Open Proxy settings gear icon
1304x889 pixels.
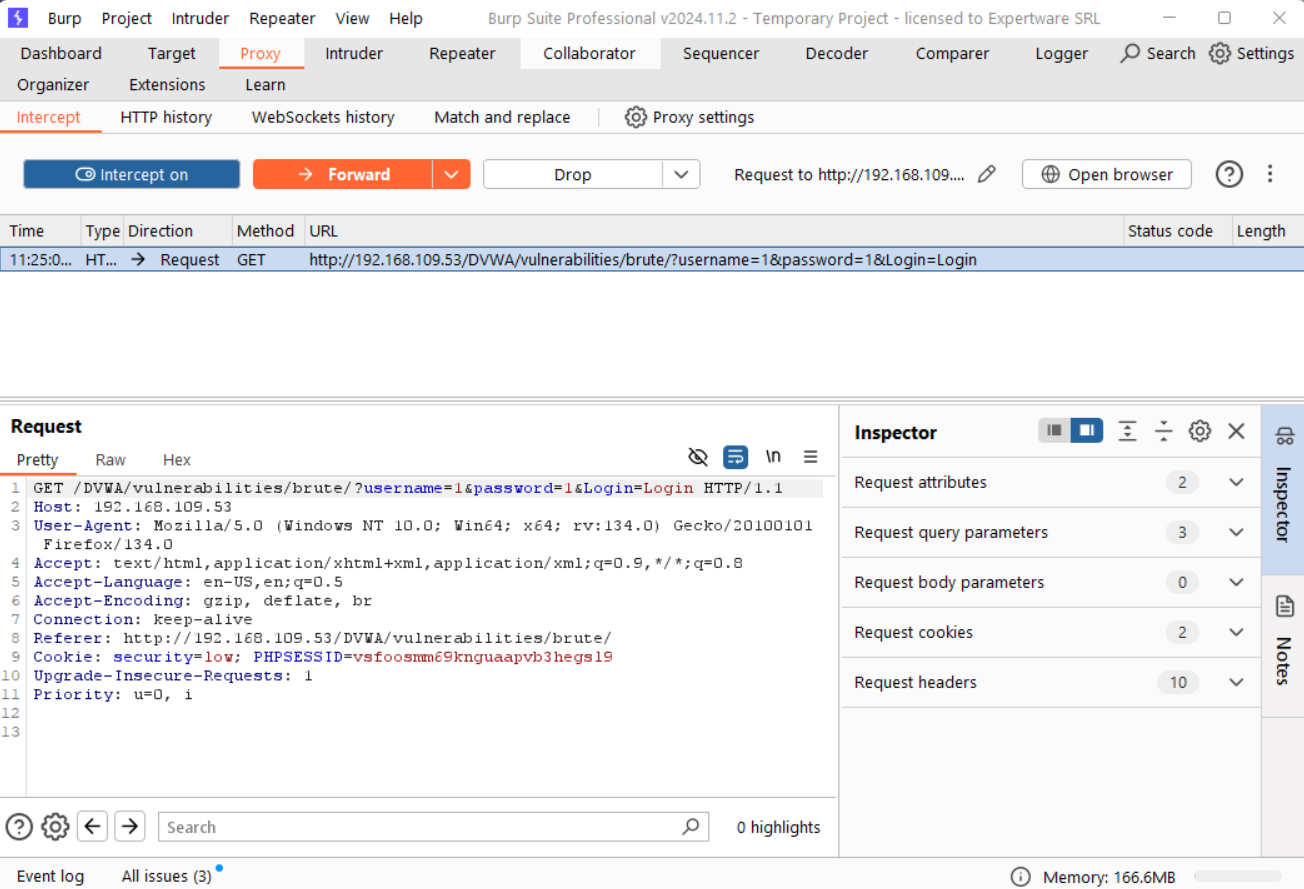(x=635, y=117)
